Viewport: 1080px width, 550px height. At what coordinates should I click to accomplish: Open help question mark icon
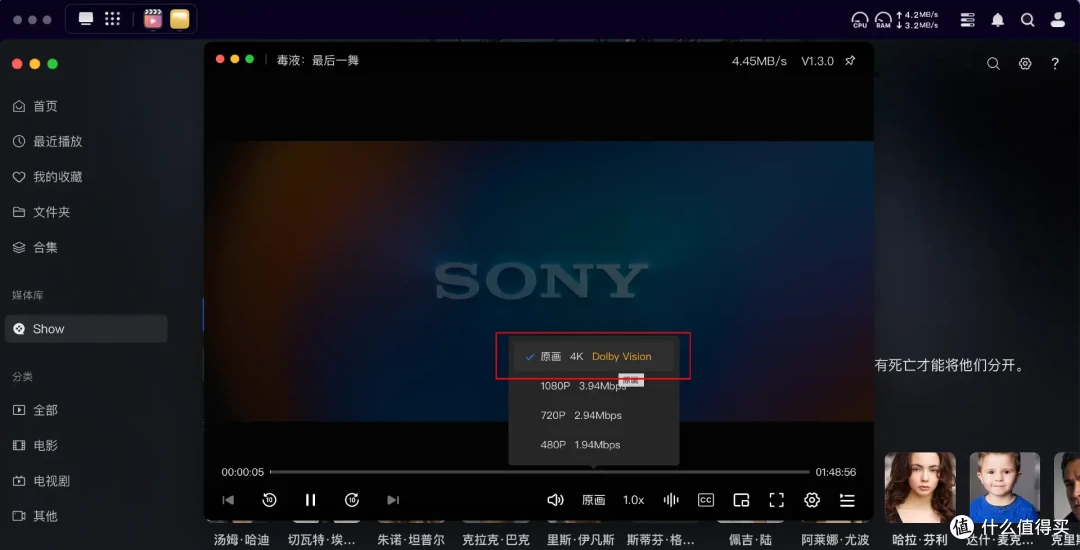tap(1055, 63)
